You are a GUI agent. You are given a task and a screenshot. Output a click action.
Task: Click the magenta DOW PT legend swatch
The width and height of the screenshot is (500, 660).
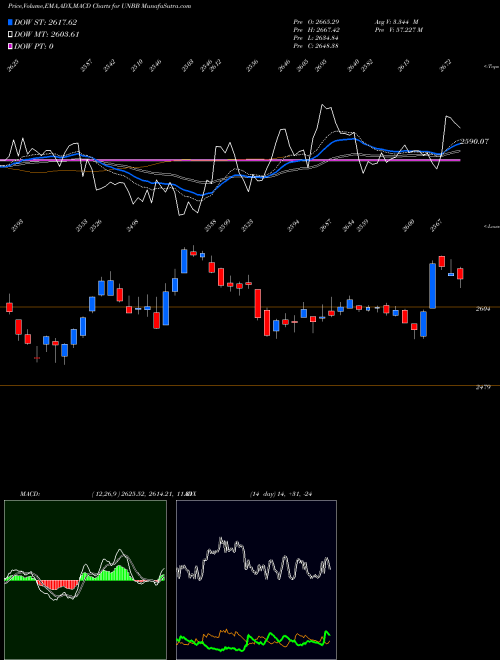(11, 46)
